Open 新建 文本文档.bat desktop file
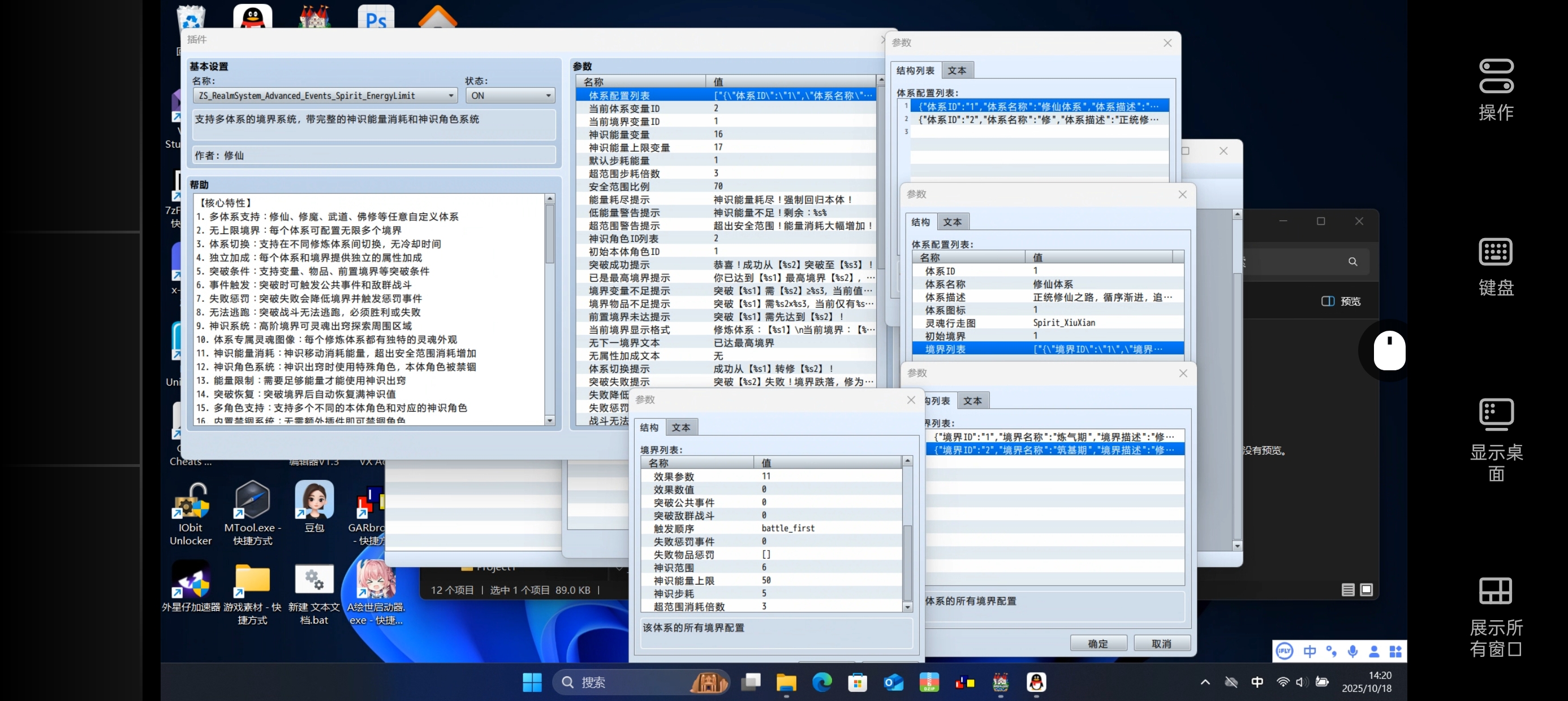1568x701 pixels. (x=314, y=593)
